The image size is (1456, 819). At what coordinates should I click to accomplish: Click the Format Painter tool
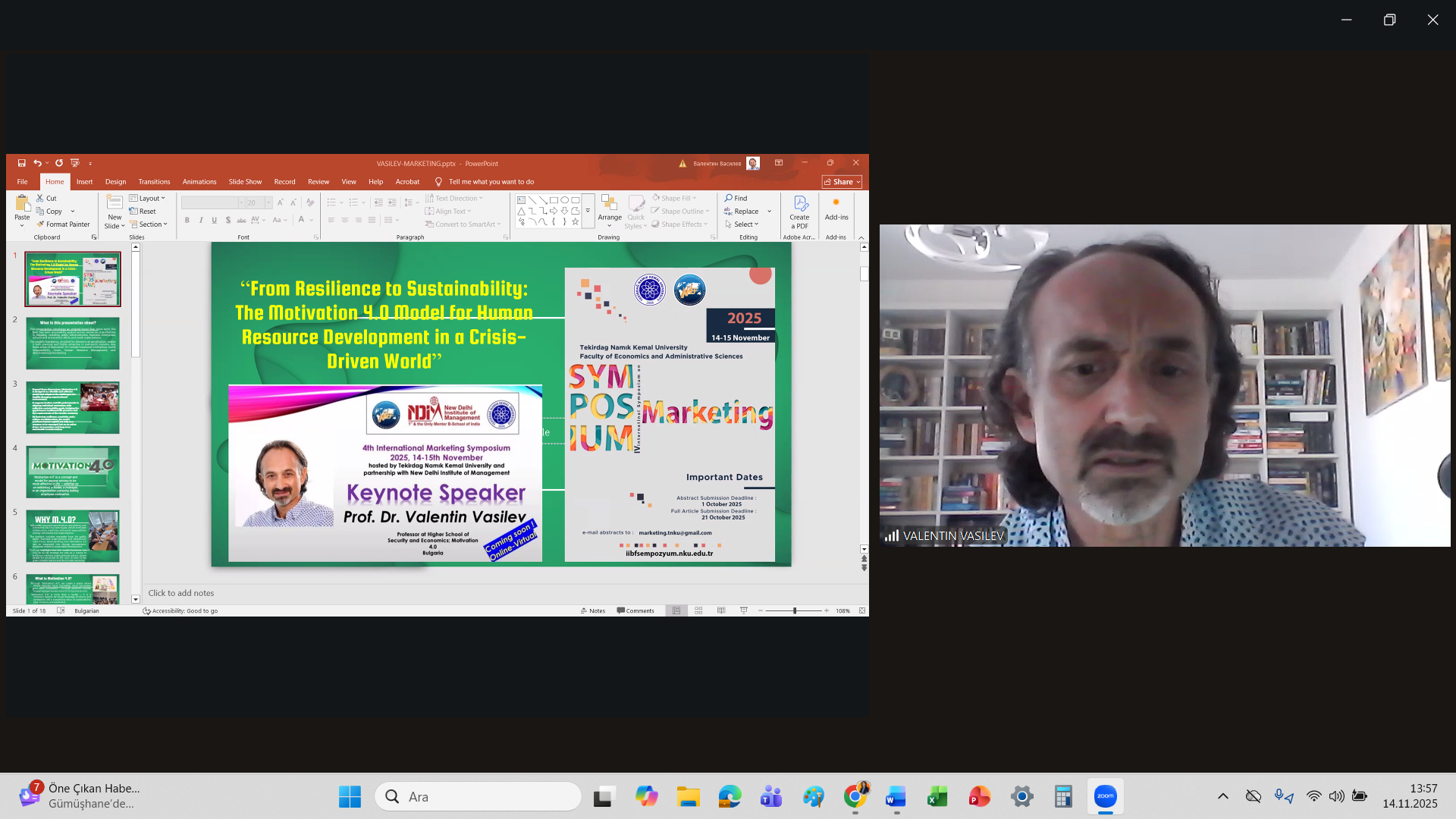pos(63,224)
